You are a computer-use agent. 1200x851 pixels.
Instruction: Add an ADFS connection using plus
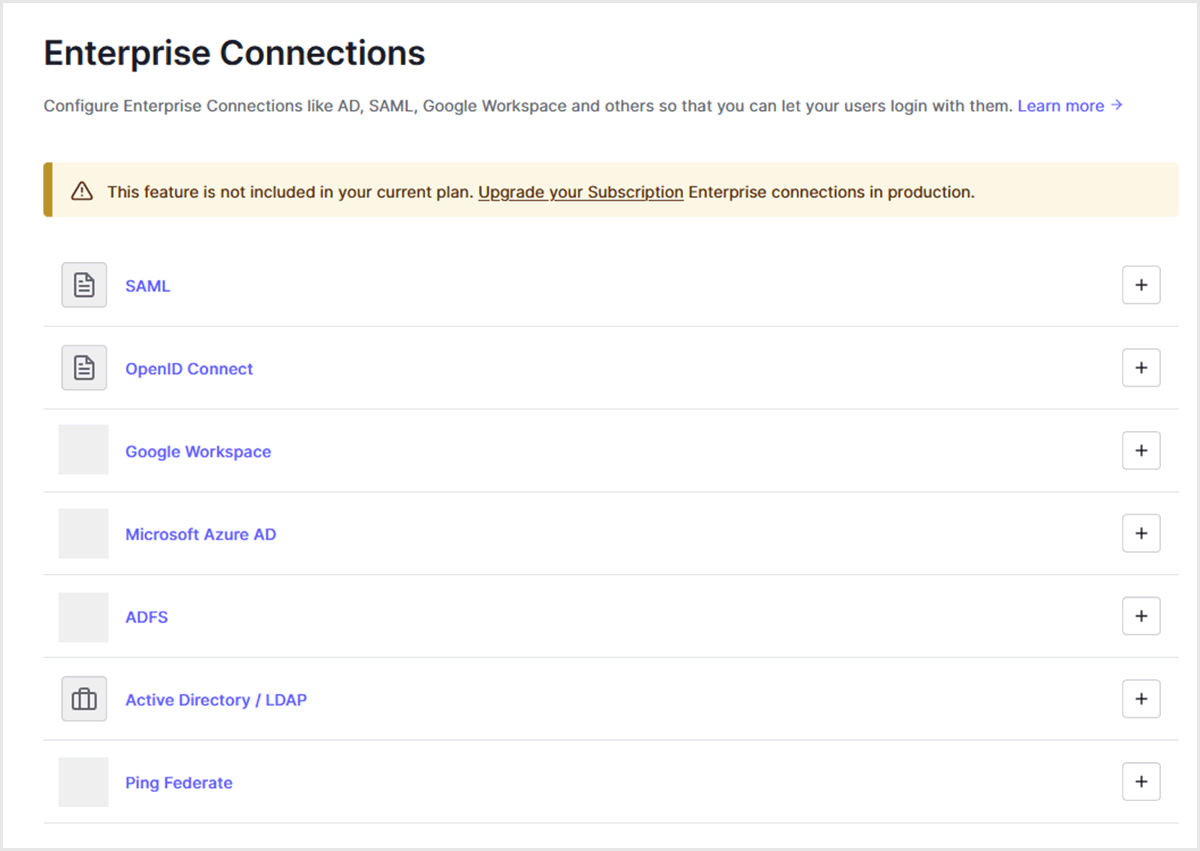1141,616
